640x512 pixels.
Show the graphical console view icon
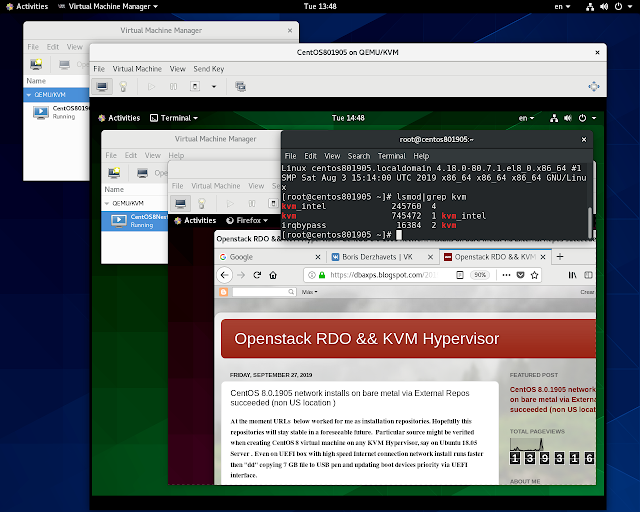(x=102, y=87)
